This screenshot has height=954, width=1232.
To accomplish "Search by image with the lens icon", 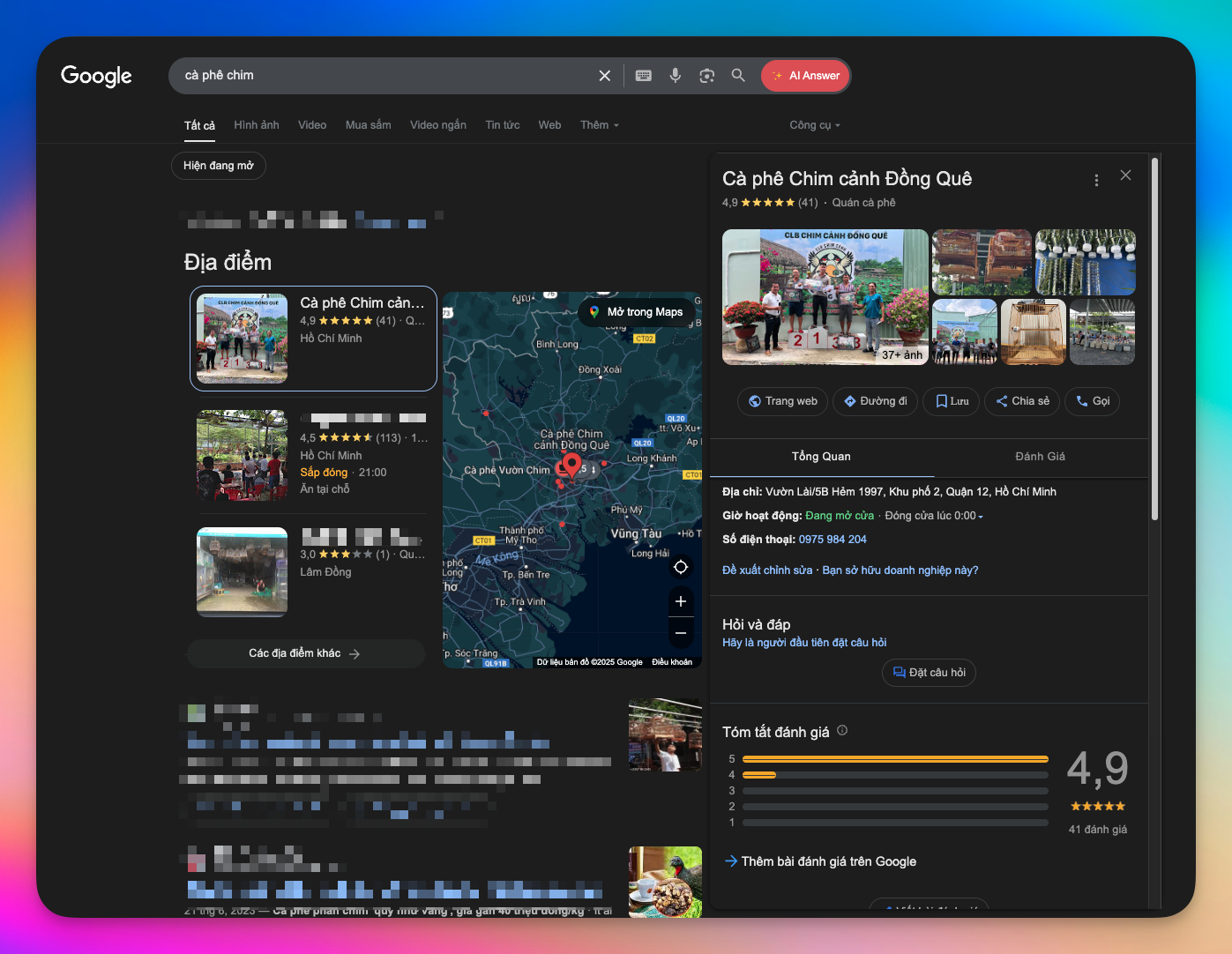I will click(706, 76).
